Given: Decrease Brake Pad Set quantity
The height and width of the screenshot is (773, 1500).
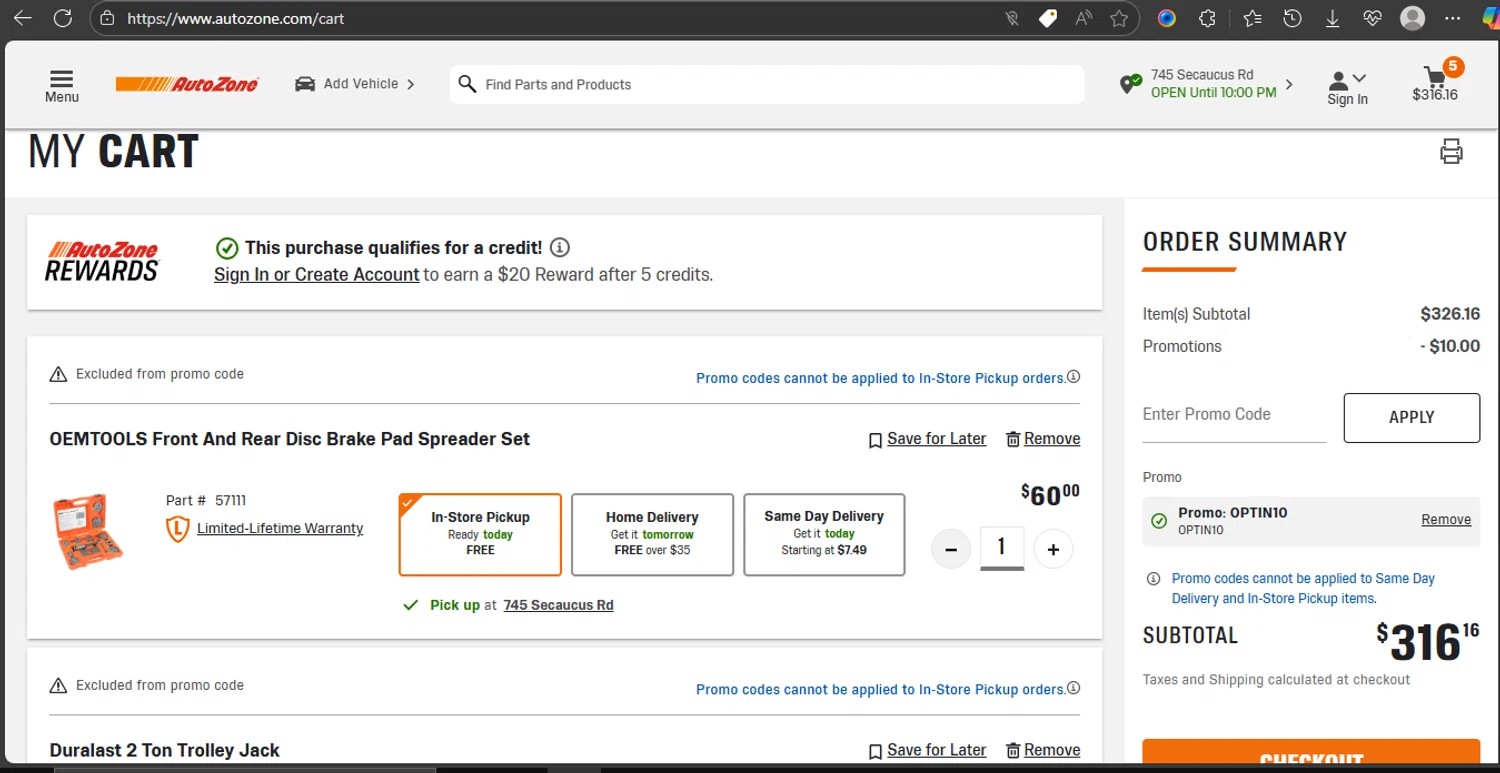Looking at the screenshot, I should click(951, 549).
